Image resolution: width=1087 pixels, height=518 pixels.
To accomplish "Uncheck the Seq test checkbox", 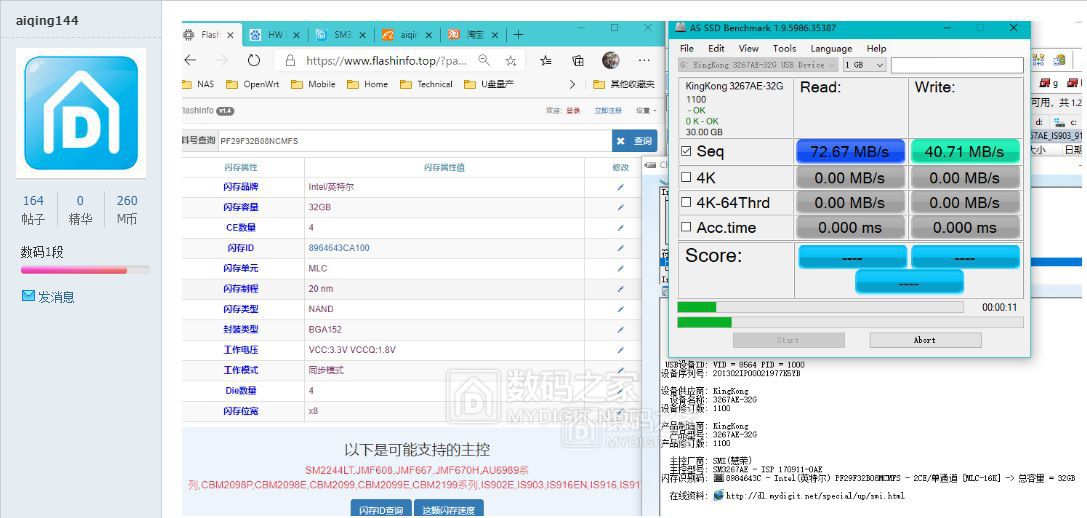I will pos(686,151).
